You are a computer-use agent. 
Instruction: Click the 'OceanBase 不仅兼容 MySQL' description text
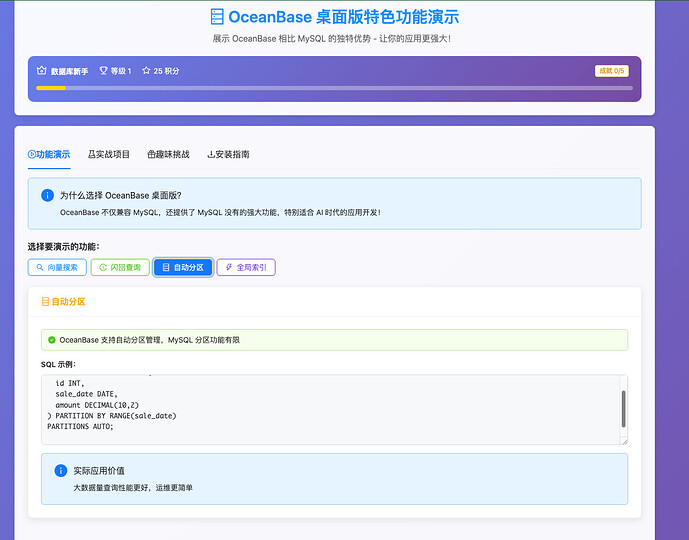pos(220,212)
